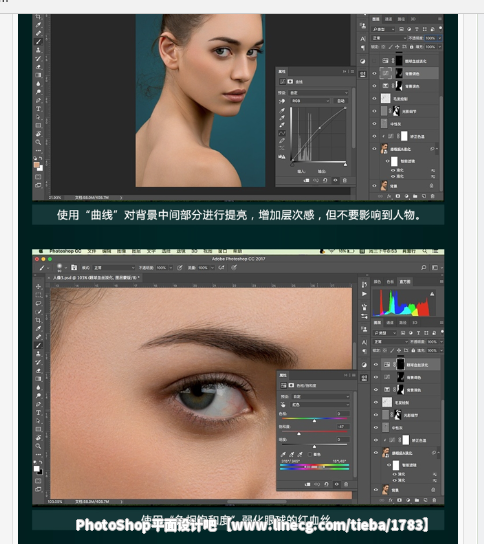Hide smart object portrait layer in lower panel
Screen dimensions: 484x544
coord(376,452)
